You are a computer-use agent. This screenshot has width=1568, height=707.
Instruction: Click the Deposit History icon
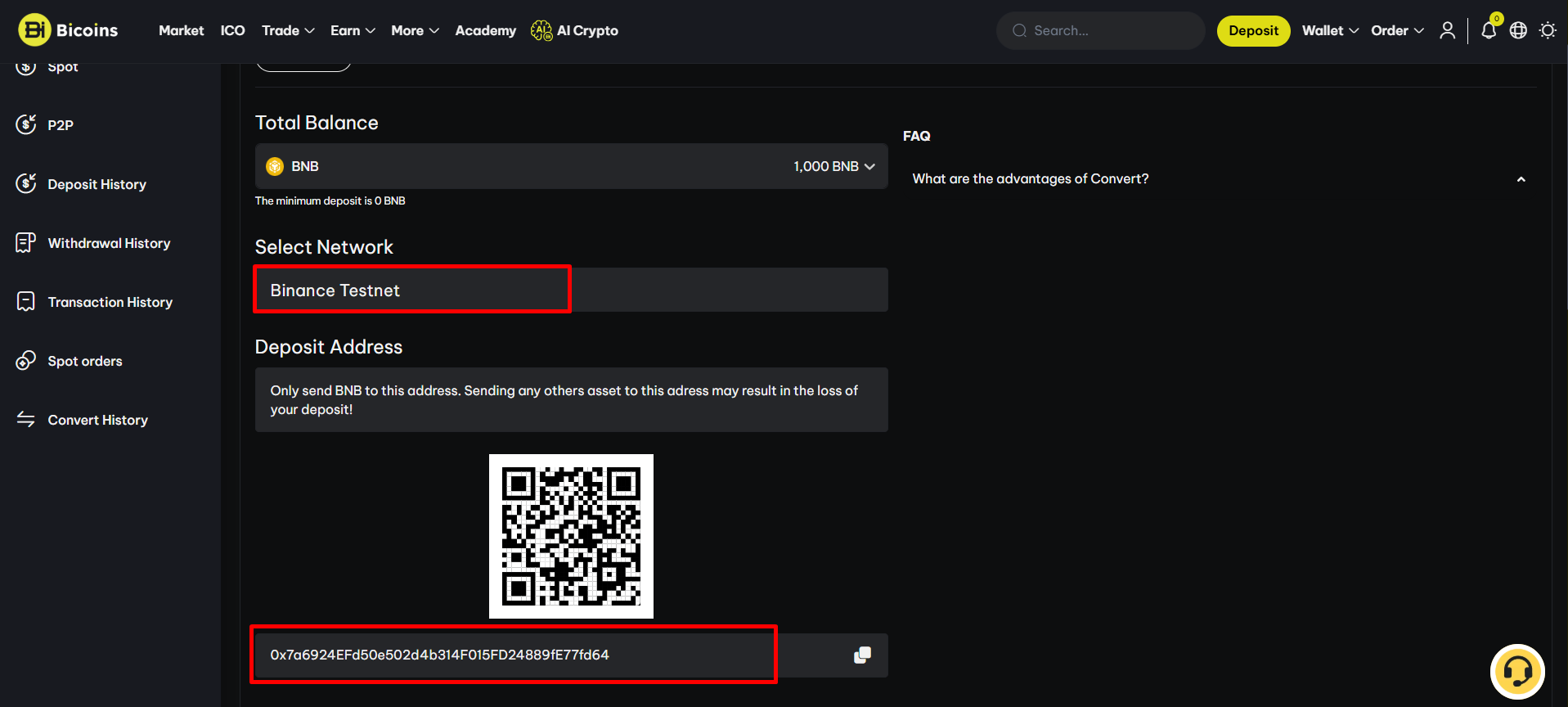[26, 183]
